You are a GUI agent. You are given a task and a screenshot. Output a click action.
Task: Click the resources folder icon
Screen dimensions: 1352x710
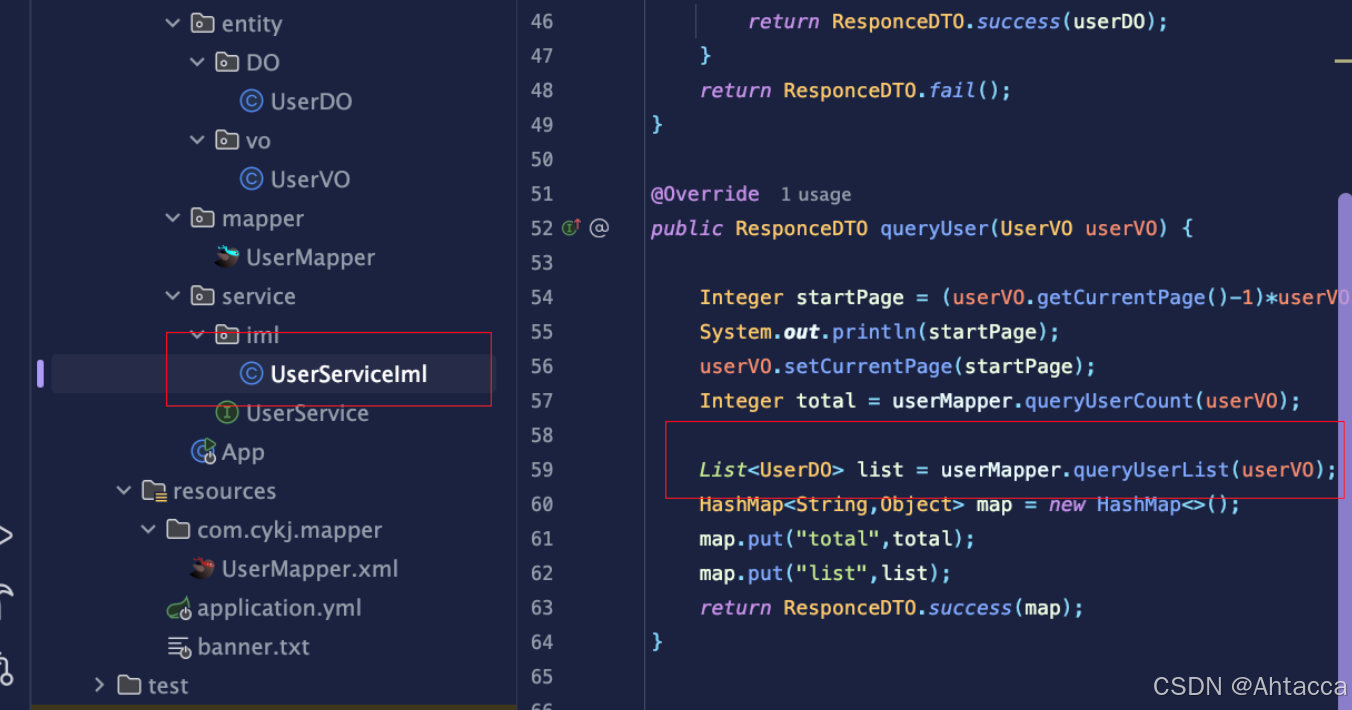point(154,491)
